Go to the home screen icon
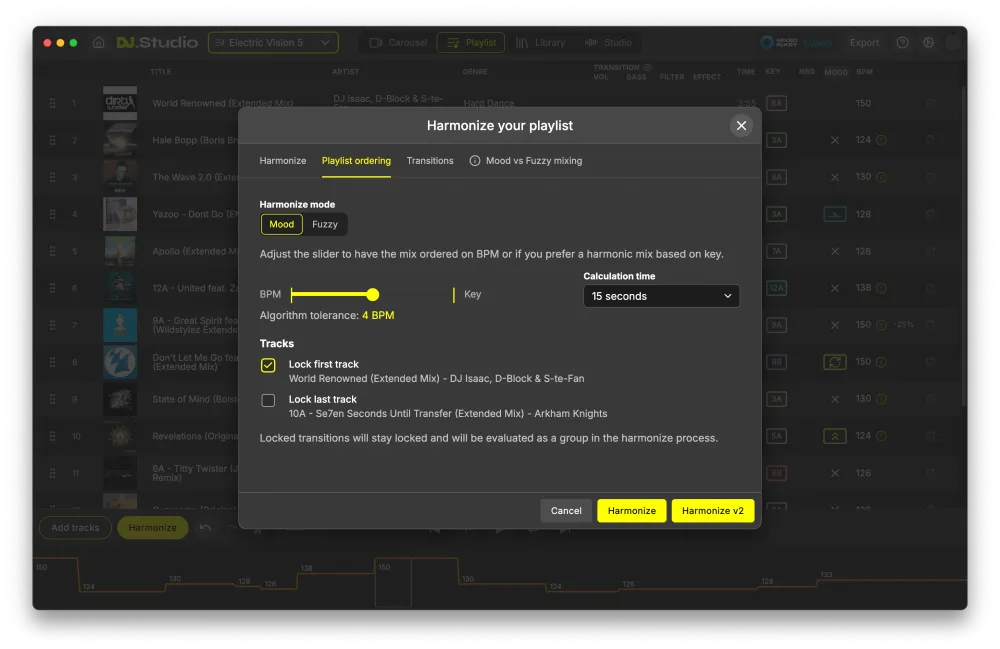Viewport: 1000px width, 649px height. click(x=98, y=43)
